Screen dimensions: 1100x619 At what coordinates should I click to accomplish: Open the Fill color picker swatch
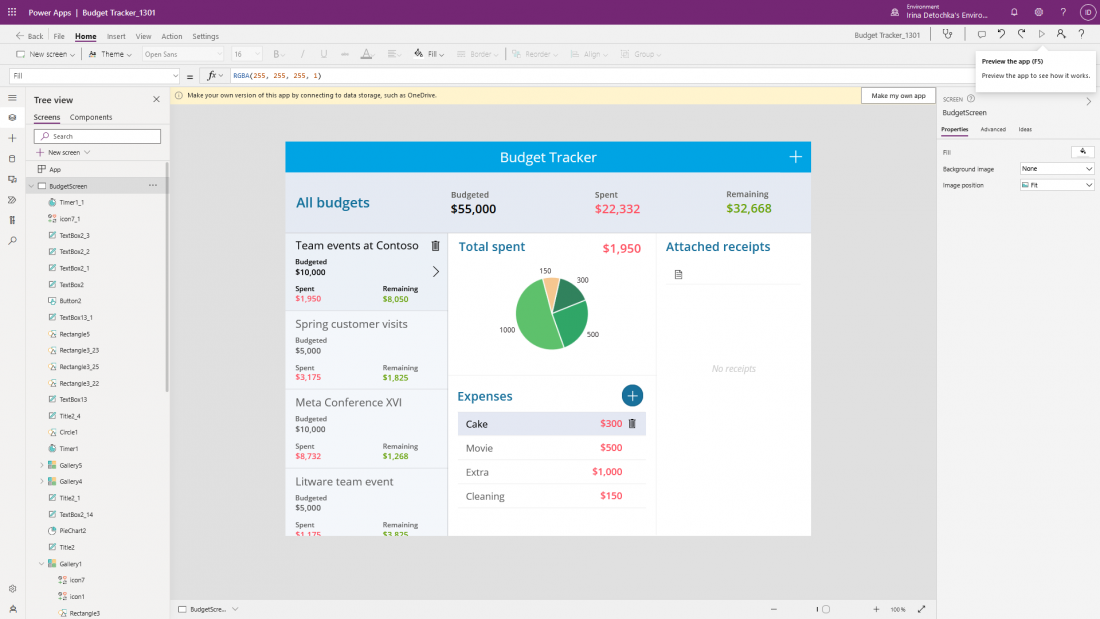tap(1082, 152)
